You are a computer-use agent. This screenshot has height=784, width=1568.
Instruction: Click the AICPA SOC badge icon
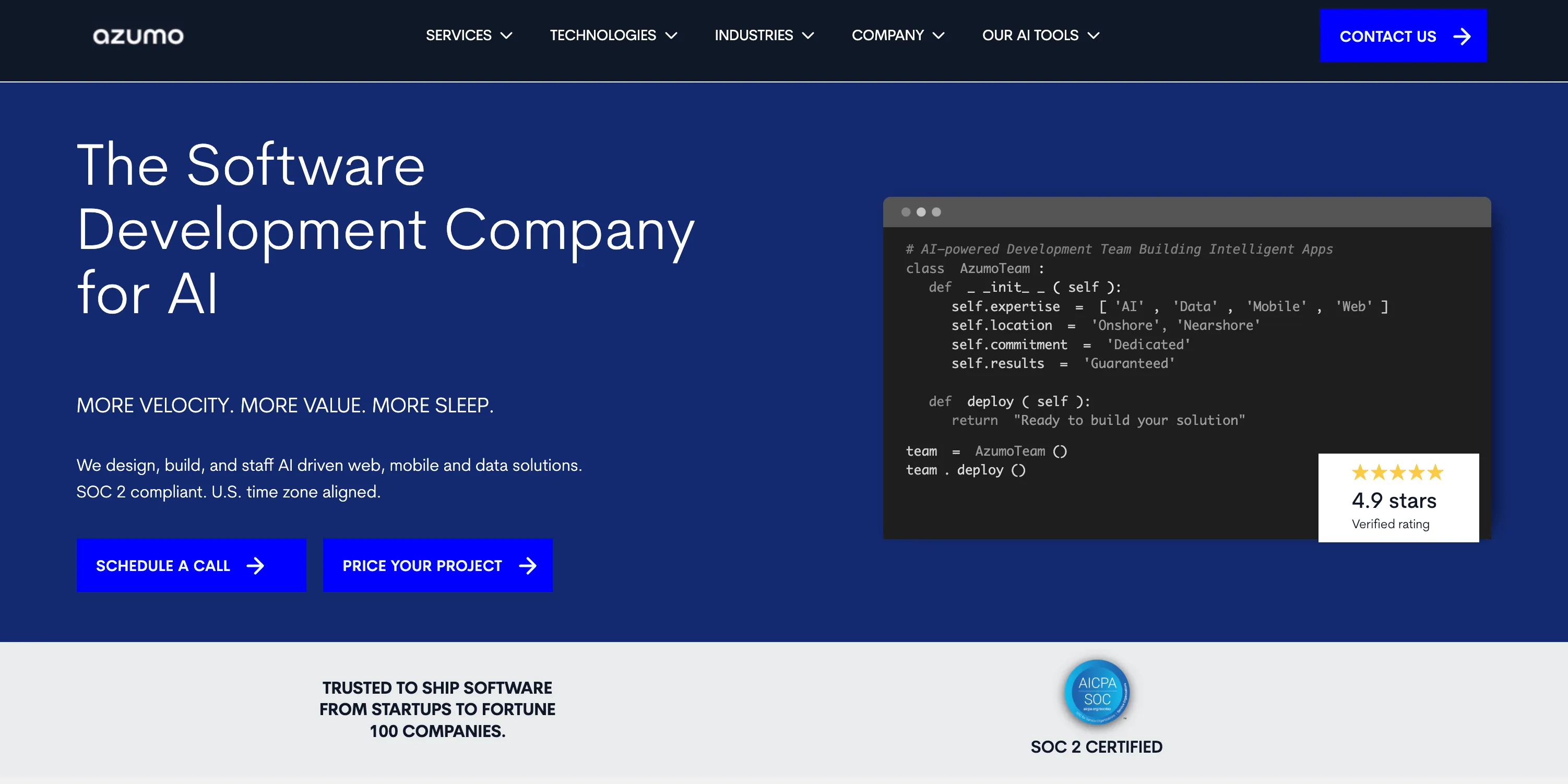[1097, 692]
